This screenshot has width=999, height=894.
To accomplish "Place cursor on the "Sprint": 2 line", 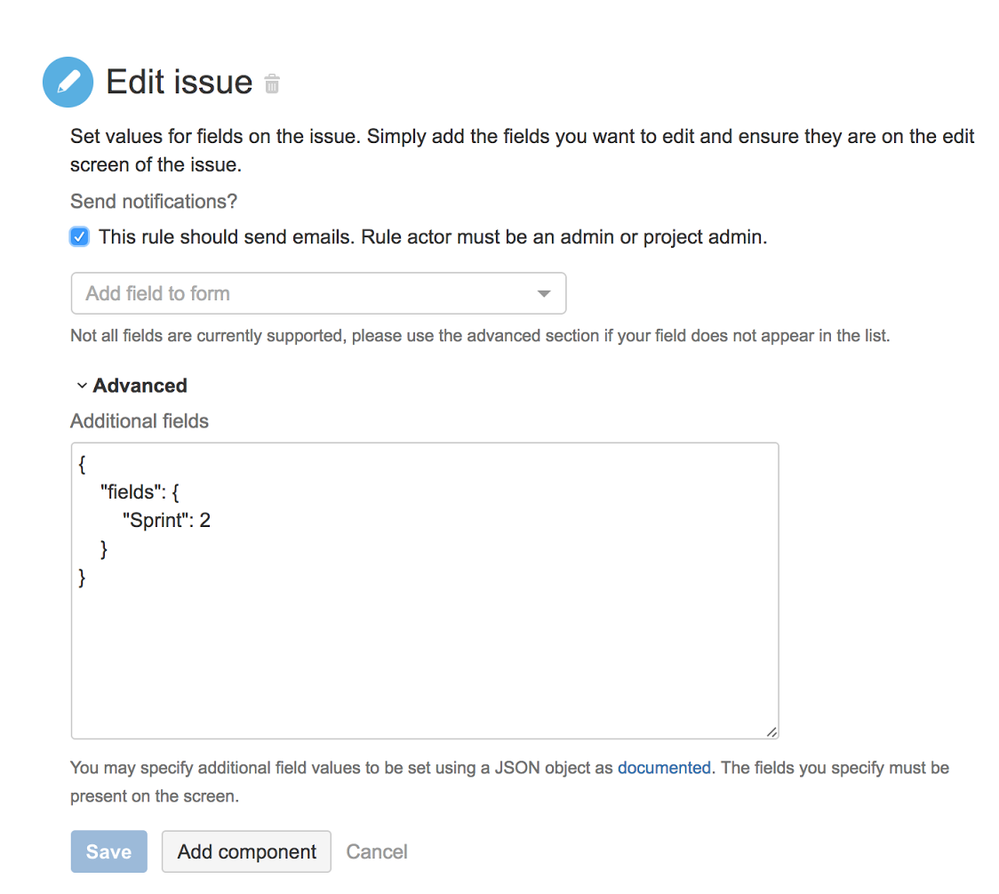I will pyautogui.click(x=166, y=521).
